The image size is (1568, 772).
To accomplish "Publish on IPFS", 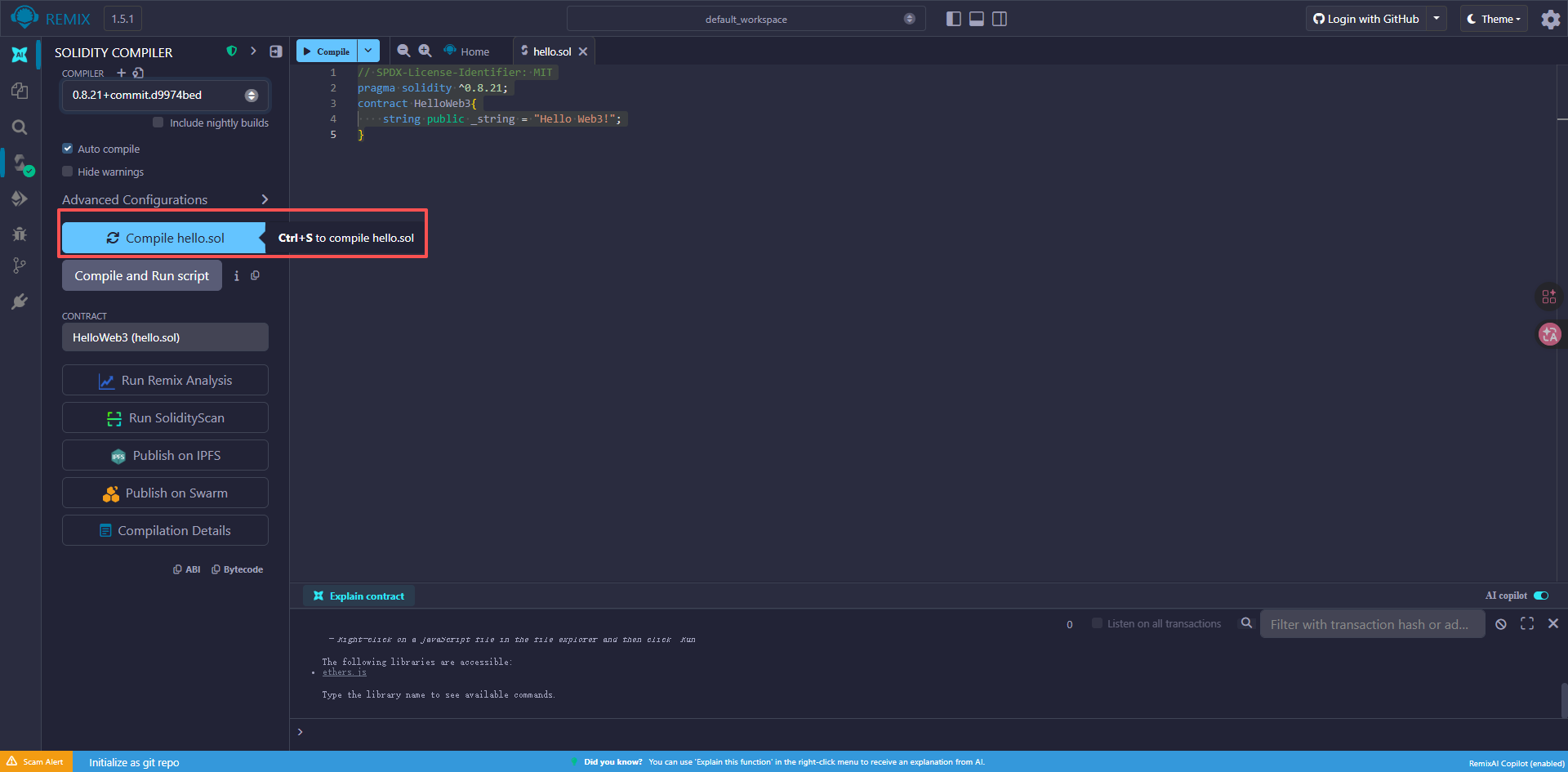I will tap(165, 455).
